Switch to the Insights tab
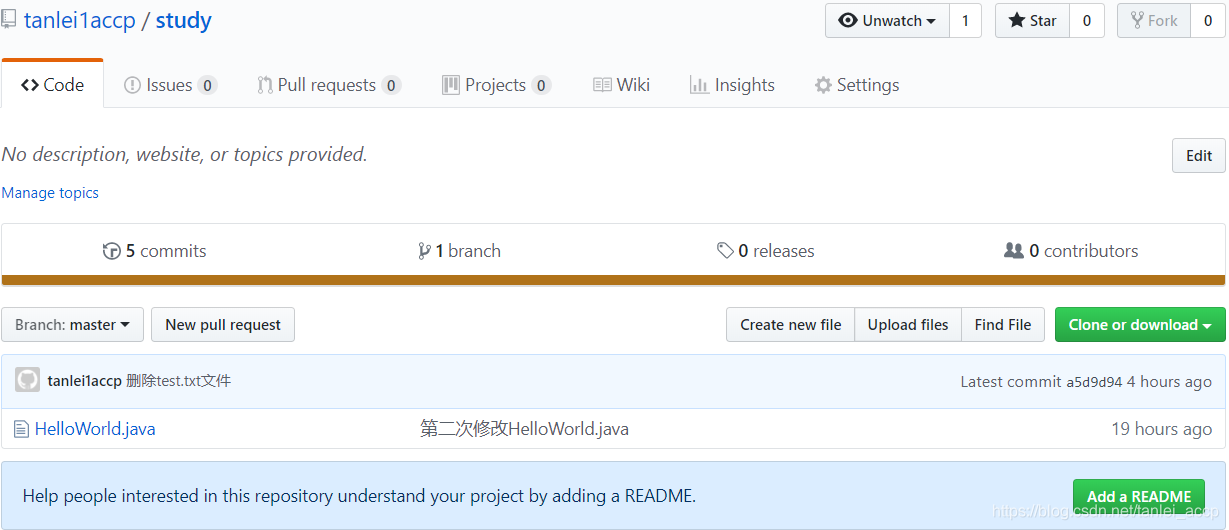Image resolution: width=1229 pixels, height=530 pixels. point(732,85)
